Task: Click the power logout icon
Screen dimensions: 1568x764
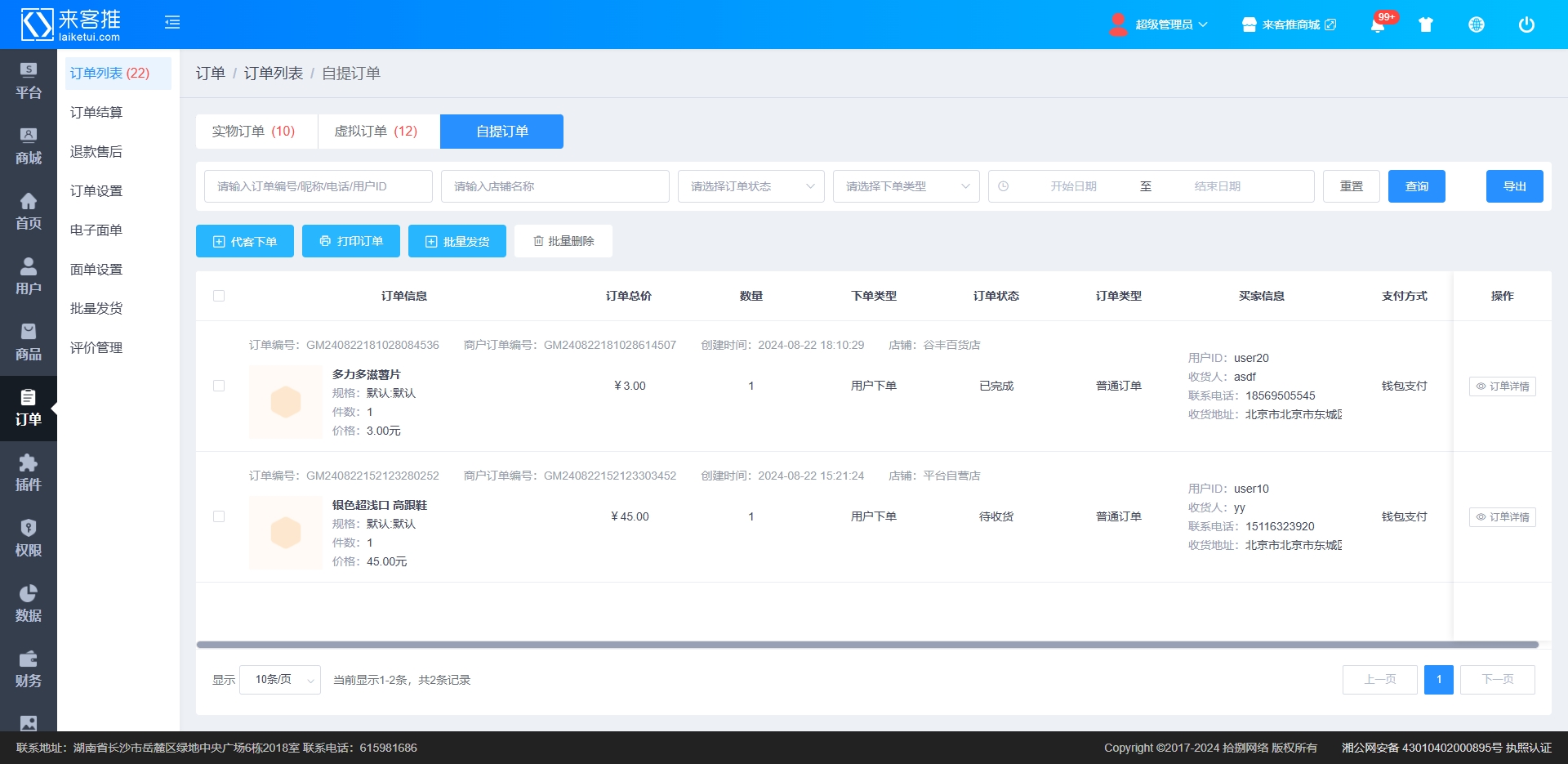Action: point(1526,25)
